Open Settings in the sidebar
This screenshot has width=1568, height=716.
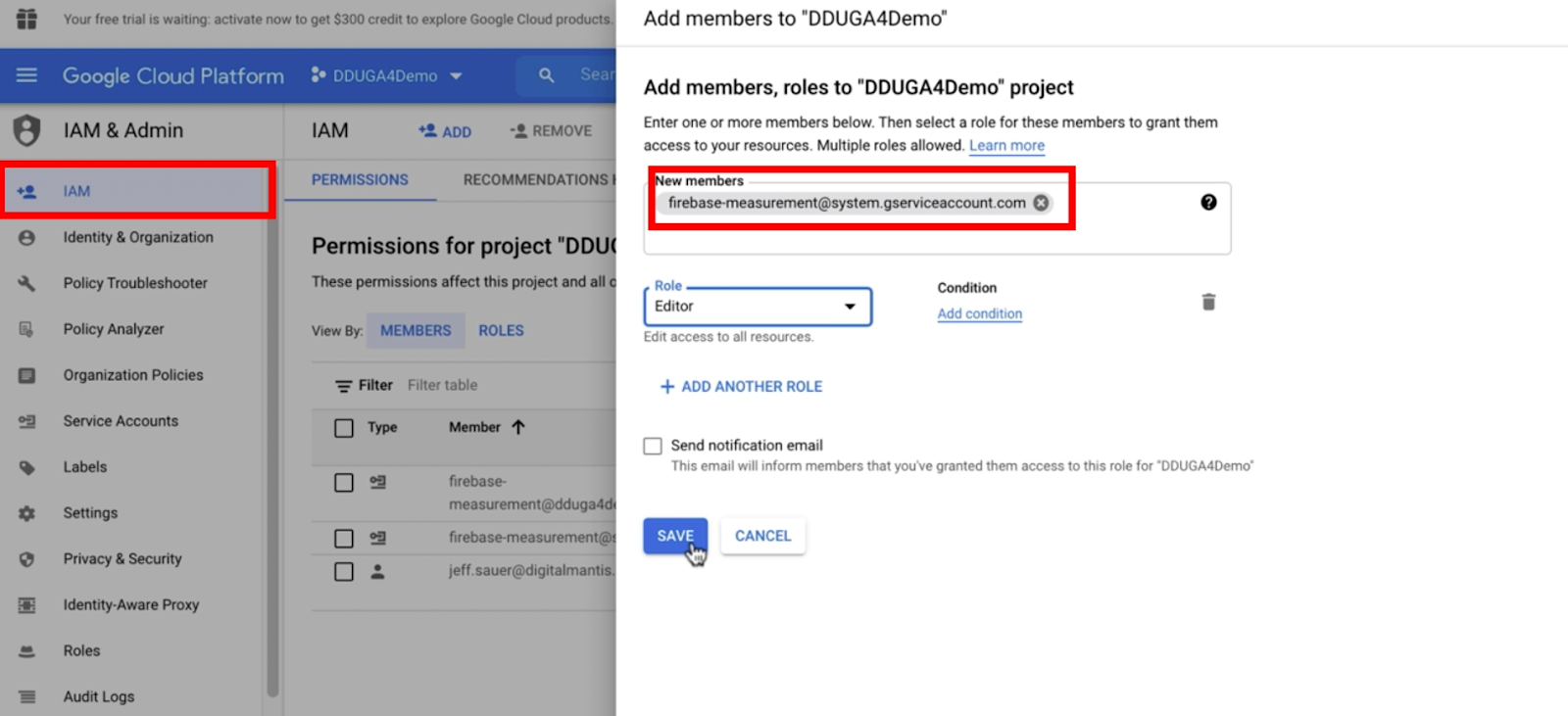(x=133, y=513)
